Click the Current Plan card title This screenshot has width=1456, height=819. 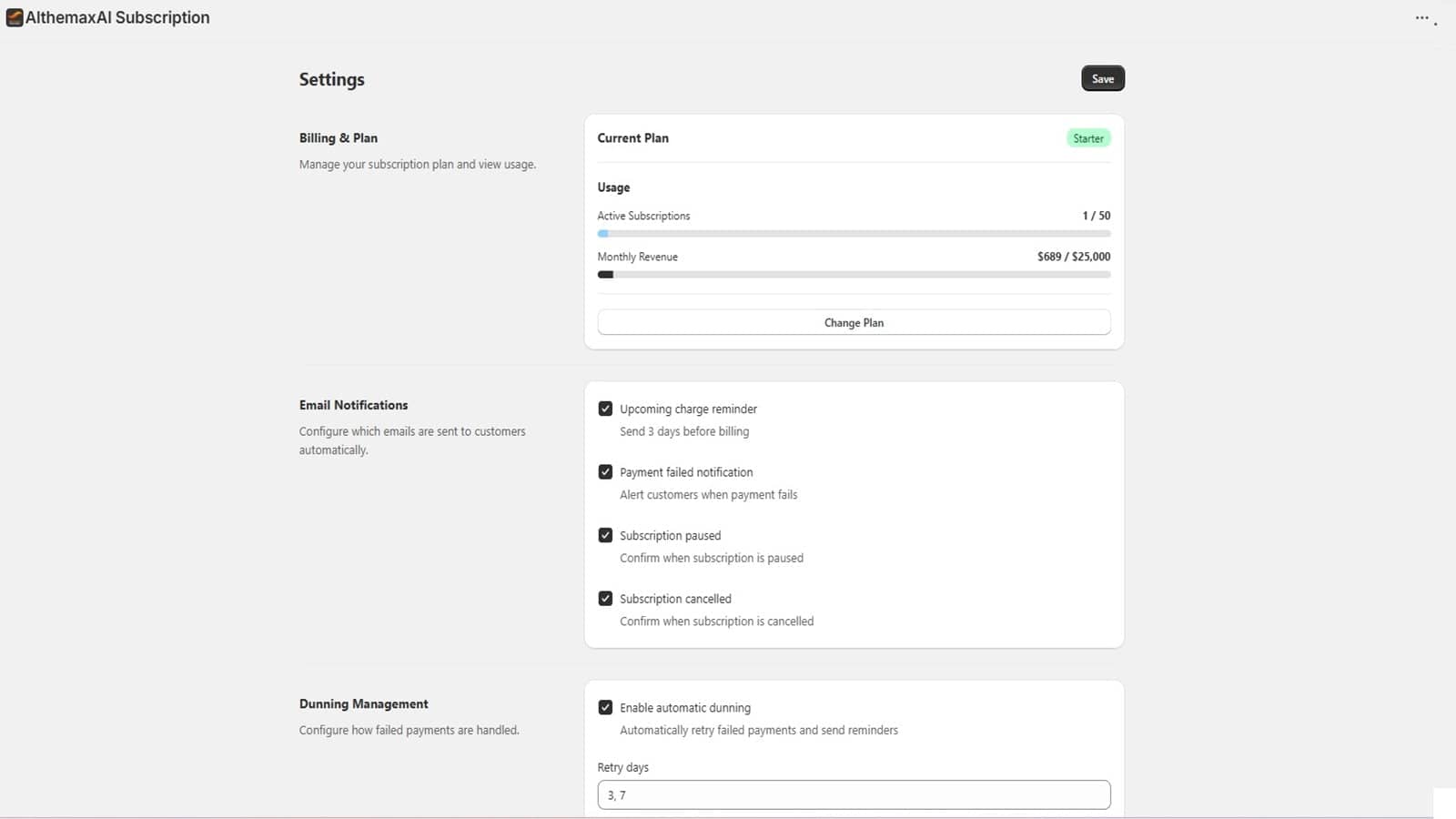click(x=632, y=138)
